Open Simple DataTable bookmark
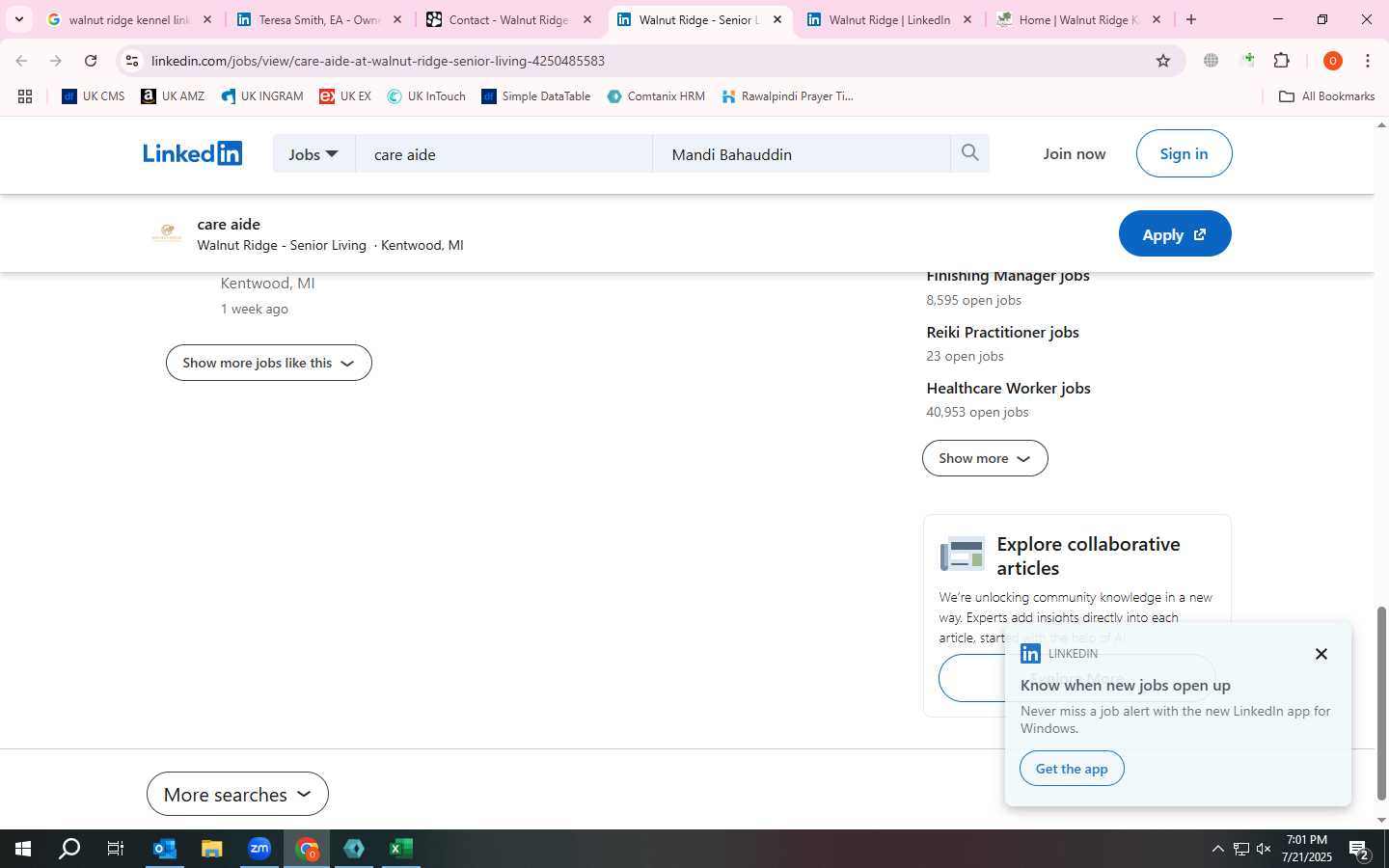Screen dimensions: 1389x868 536,96
